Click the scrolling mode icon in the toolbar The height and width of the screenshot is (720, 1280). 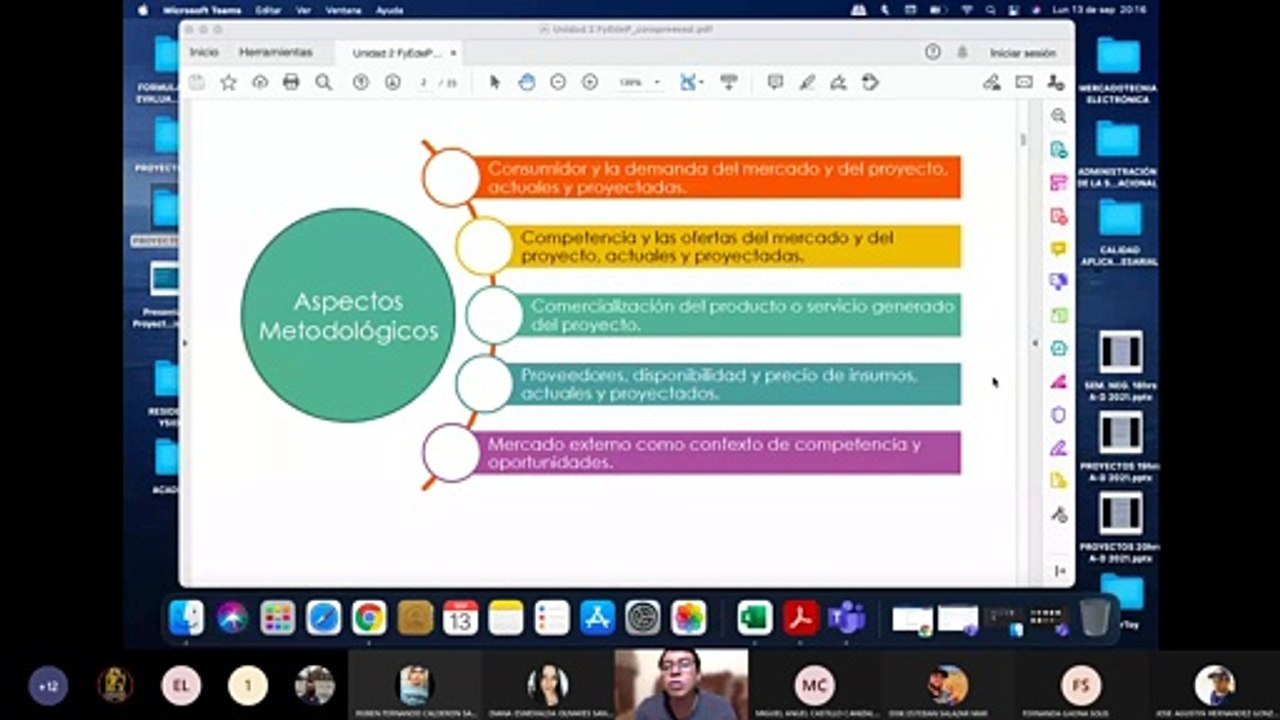point(729,83)
